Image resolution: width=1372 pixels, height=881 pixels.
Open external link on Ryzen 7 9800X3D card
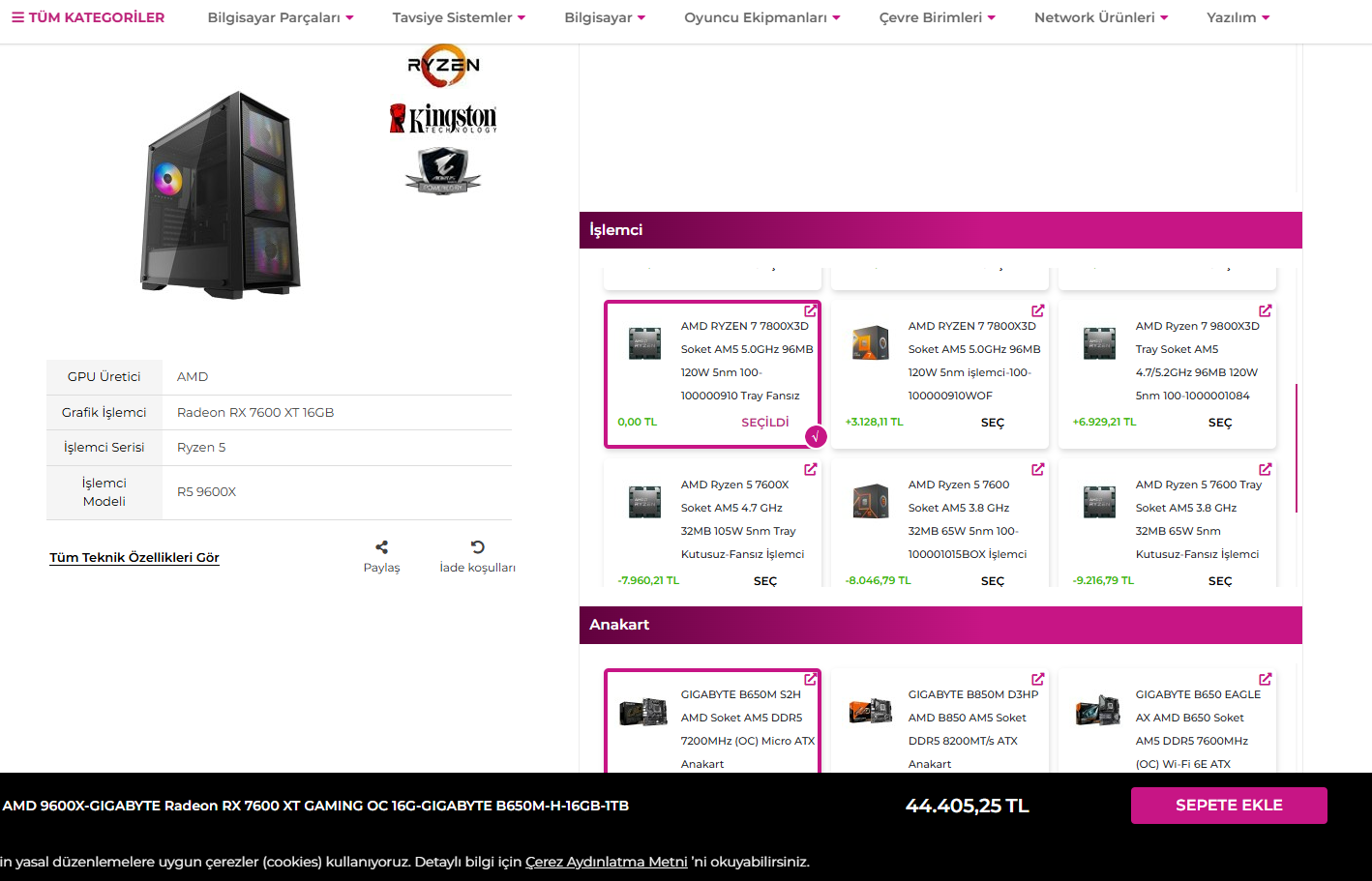(x=1266, y=310)
